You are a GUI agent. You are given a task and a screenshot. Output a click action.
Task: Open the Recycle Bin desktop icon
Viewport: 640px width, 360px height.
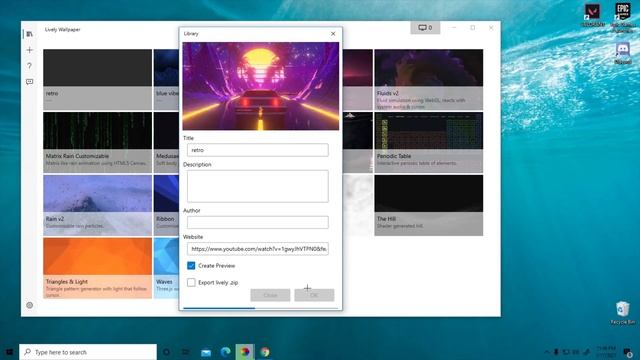point(623,313)
